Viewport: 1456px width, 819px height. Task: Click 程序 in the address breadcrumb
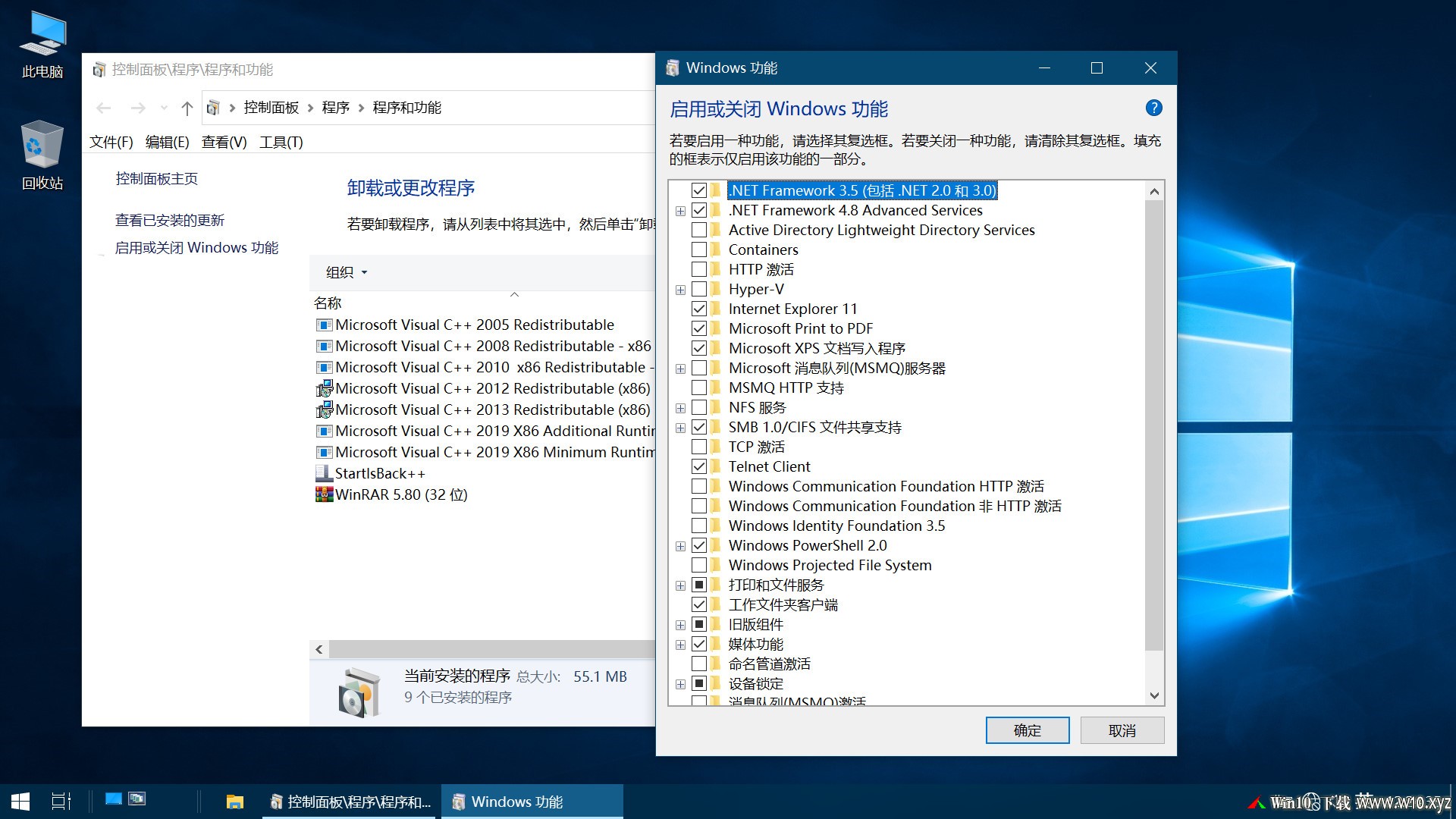tap(335, 108)
